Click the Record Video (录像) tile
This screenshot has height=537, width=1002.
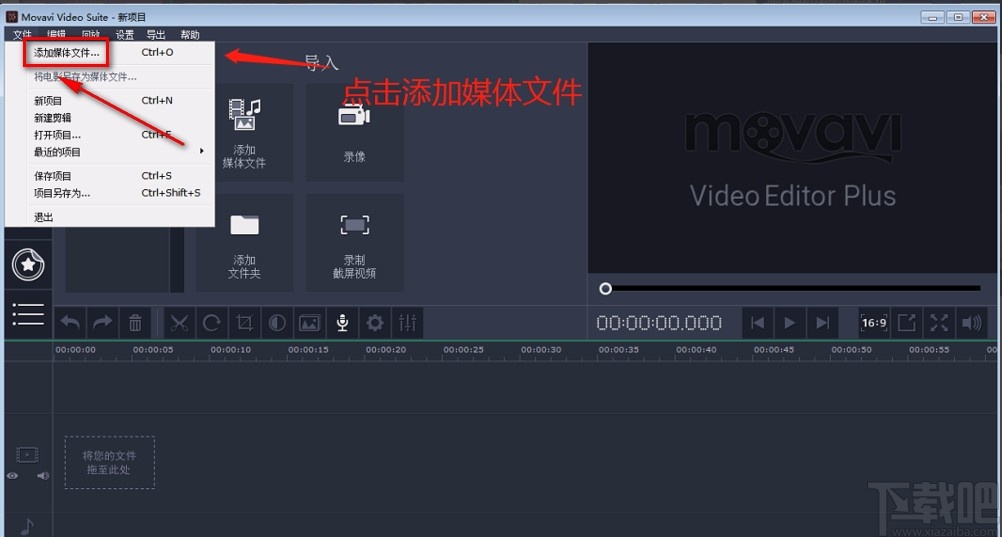coord(355,132)
